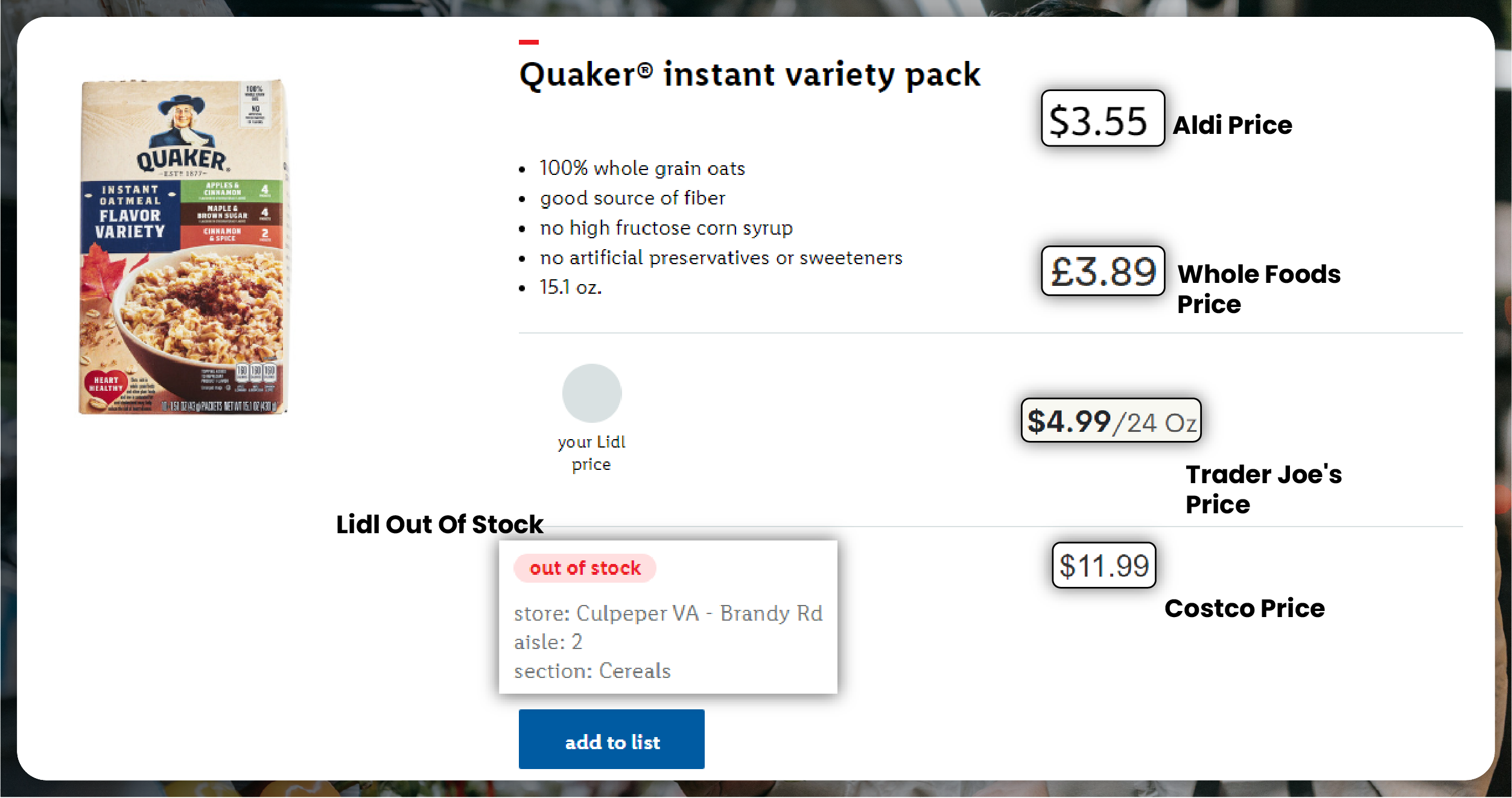Click the aisle: 2 text
Viewport: 1512px width, 798px height.
[x=548, y=642]
